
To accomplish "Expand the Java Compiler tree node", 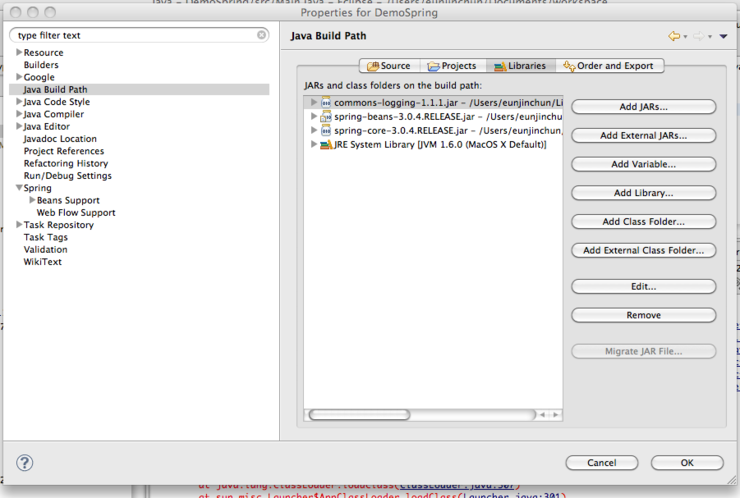I will (x=18, y=114).
